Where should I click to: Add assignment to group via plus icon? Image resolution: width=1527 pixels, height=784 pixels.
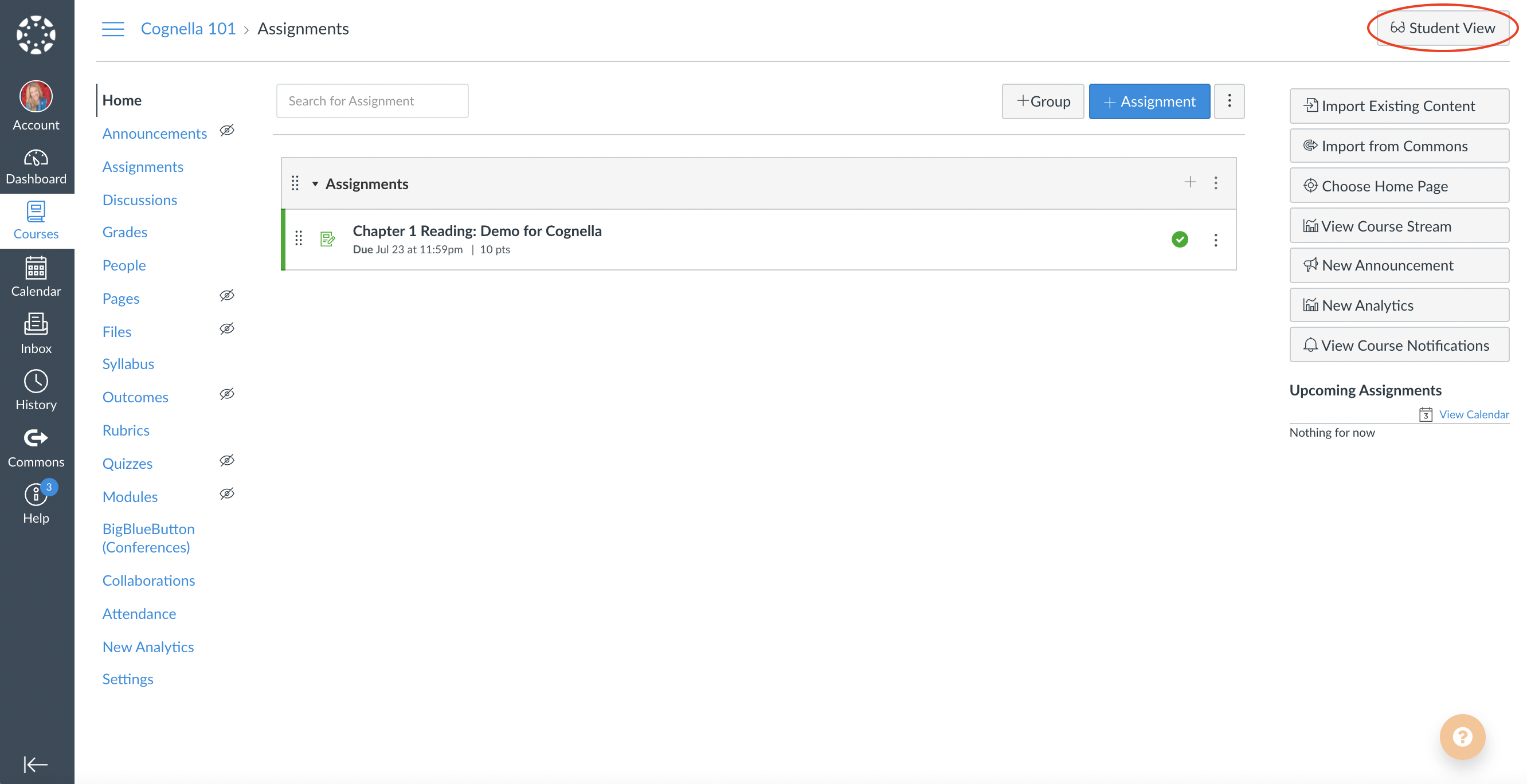click(x=1190, y=182)
